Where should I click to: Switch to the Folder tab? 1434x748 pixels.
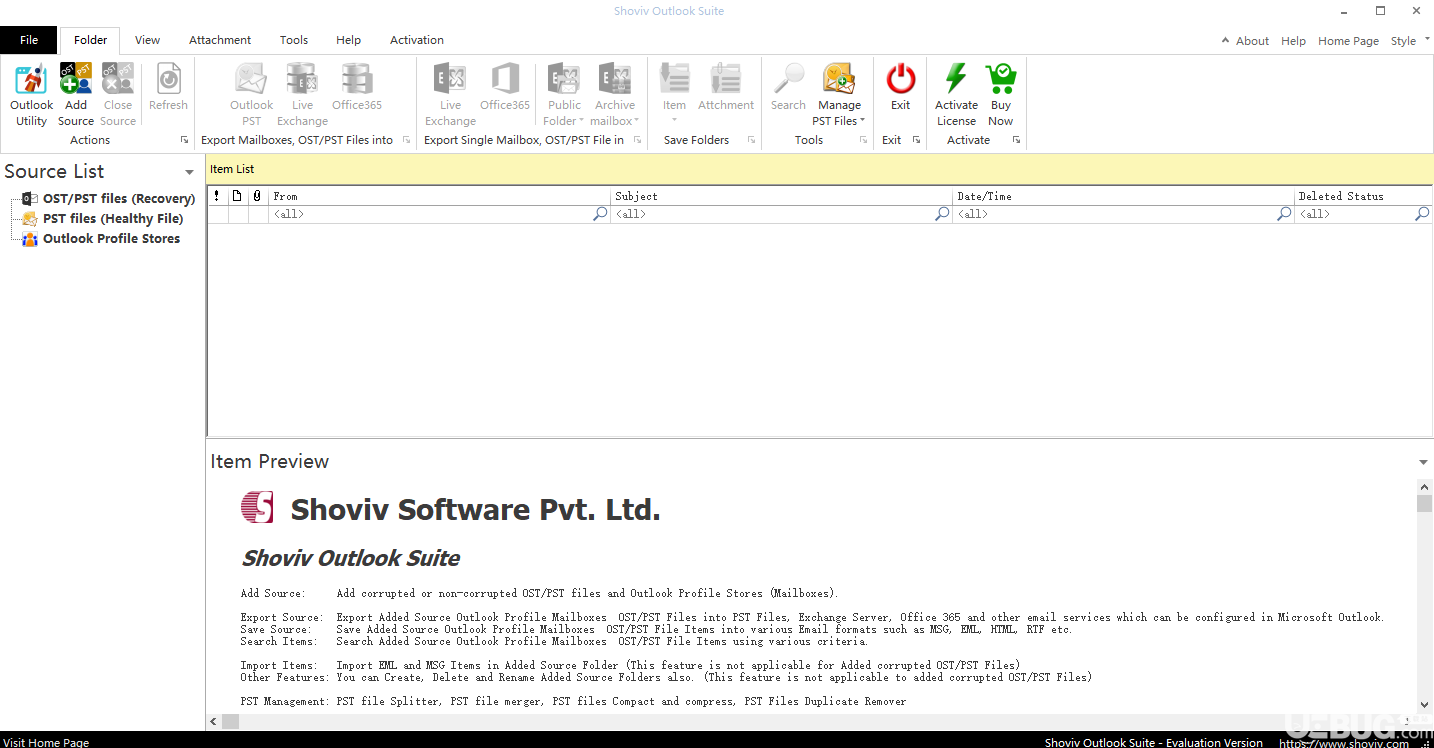tap(90, 40)
